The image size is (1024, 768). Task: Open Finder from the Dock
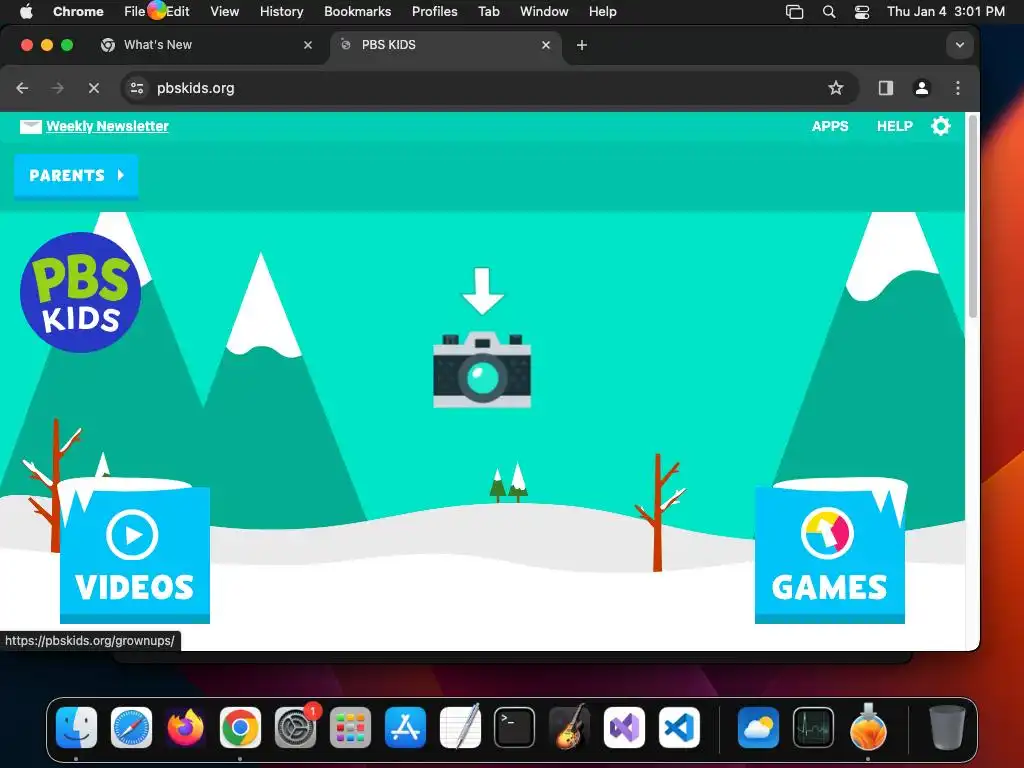tap(76, 728)
